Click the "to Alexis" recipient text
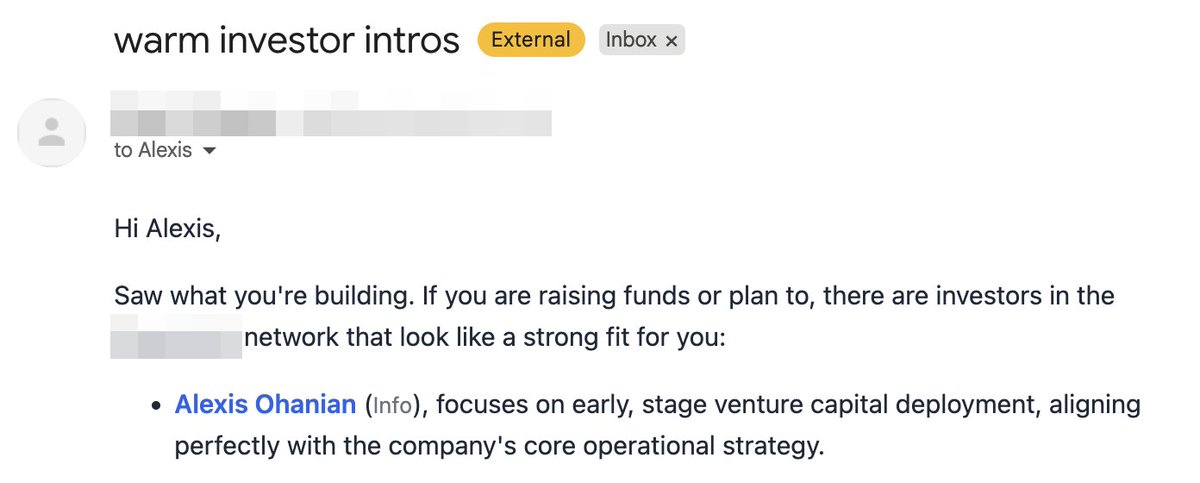 pos(153,152)
